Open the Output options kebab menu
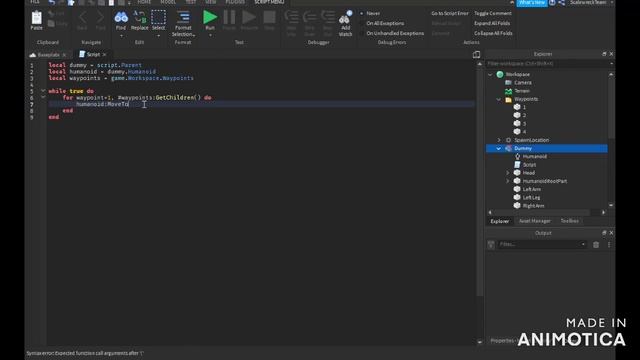The height and width of the screenshot is (360, 640). tap(609, 244)
